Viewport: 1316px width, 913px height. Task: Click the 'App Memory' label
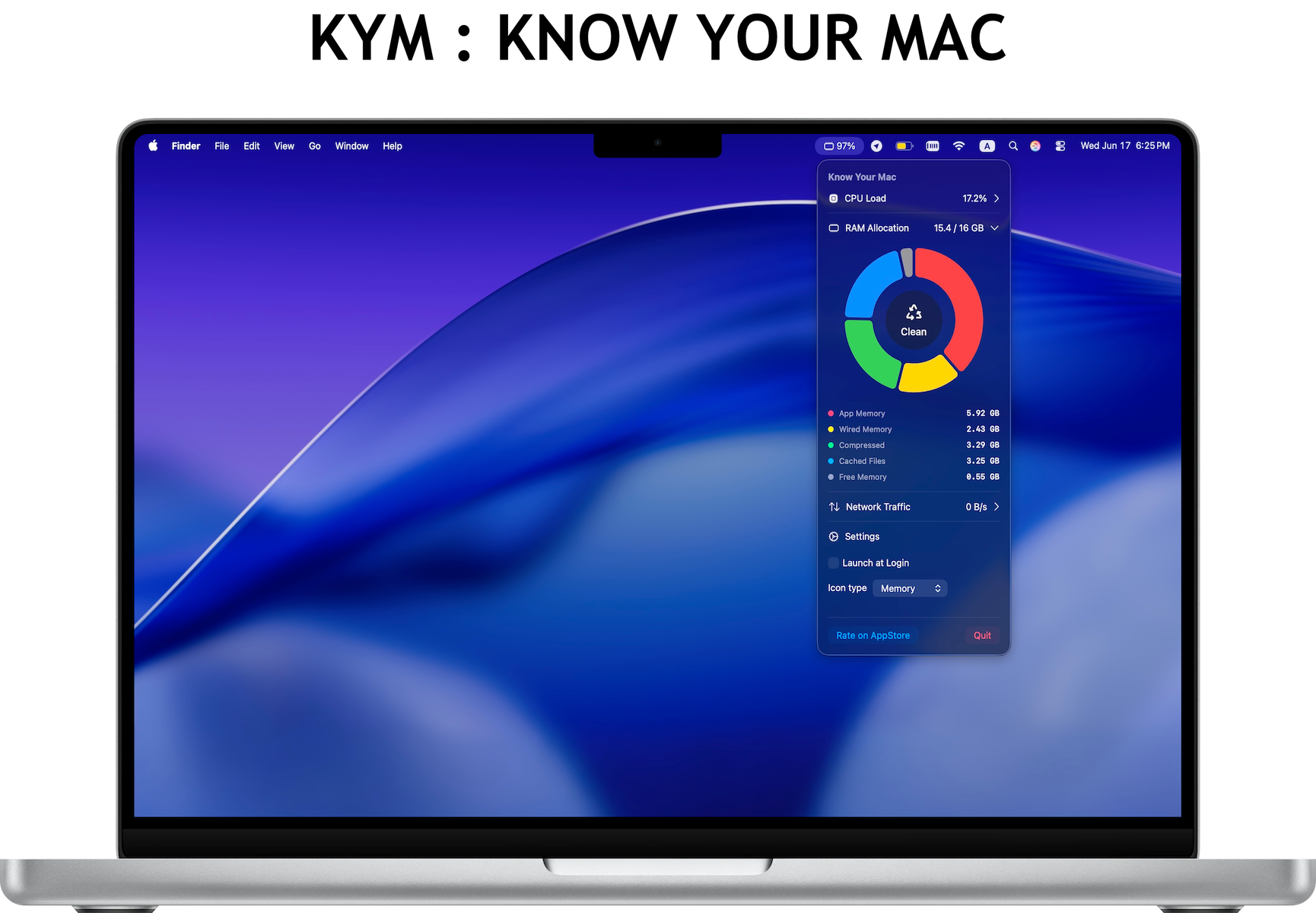click(x=862, y=414)
